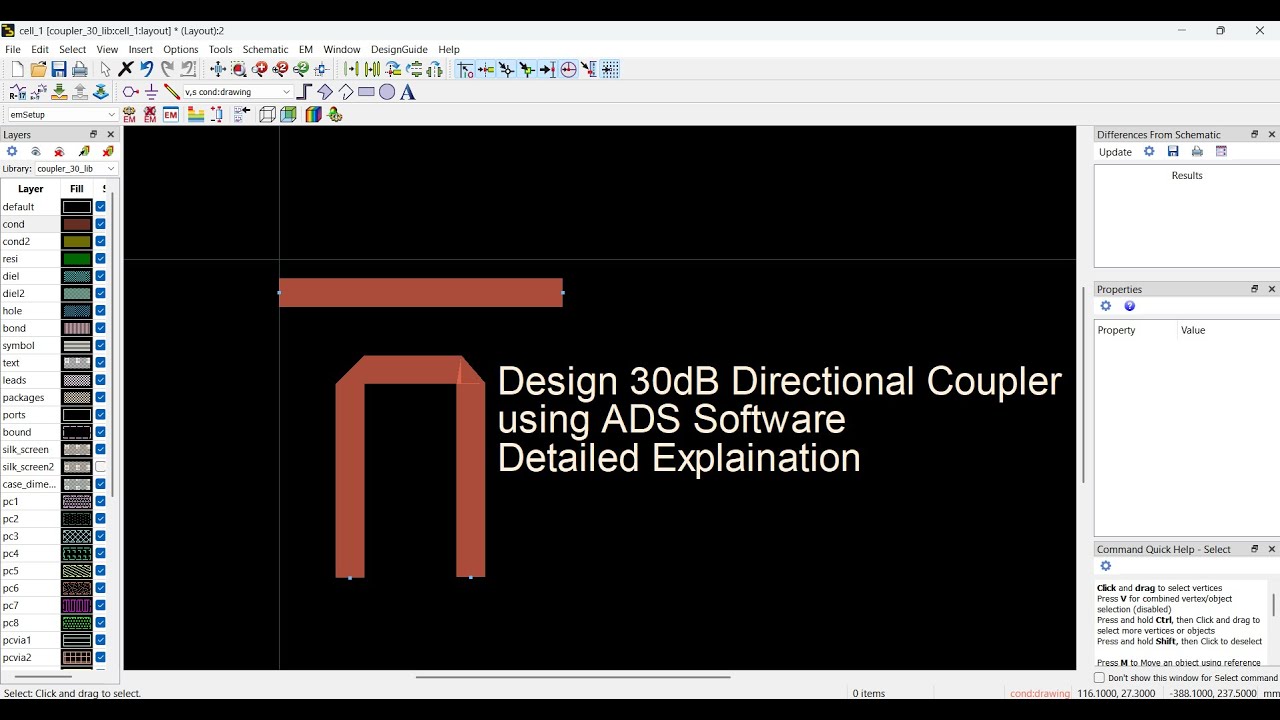This screenshot has height=720, width=1280.
Task: Toggle visibility checkbox for bond layer
Action: 100,328
